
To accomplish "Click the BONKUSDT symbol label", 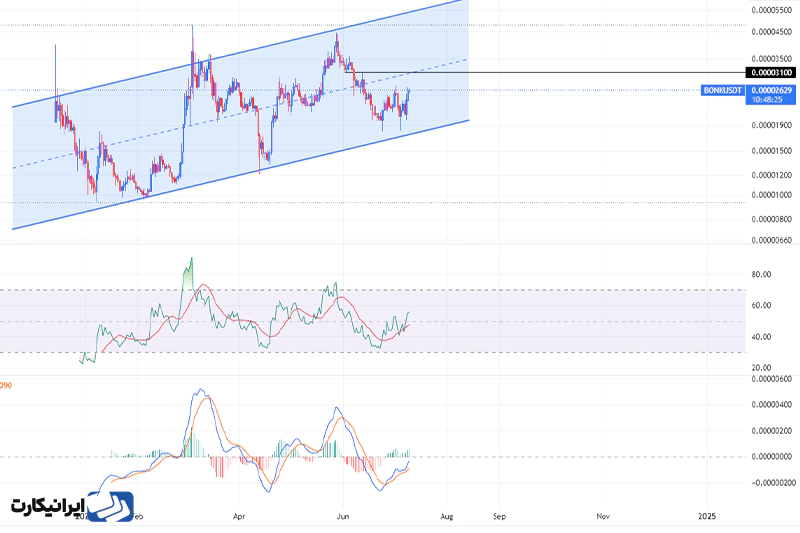I will 722,90.
